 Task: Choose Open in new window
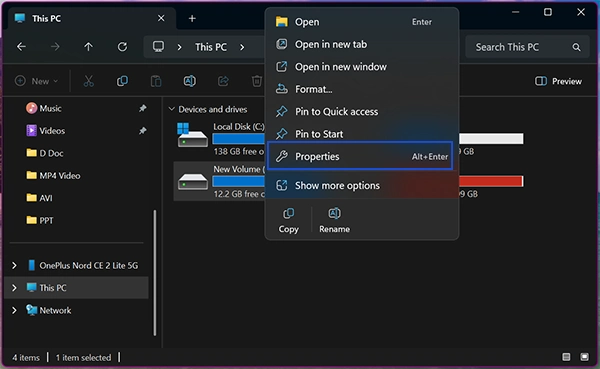(x=362, y=67)
